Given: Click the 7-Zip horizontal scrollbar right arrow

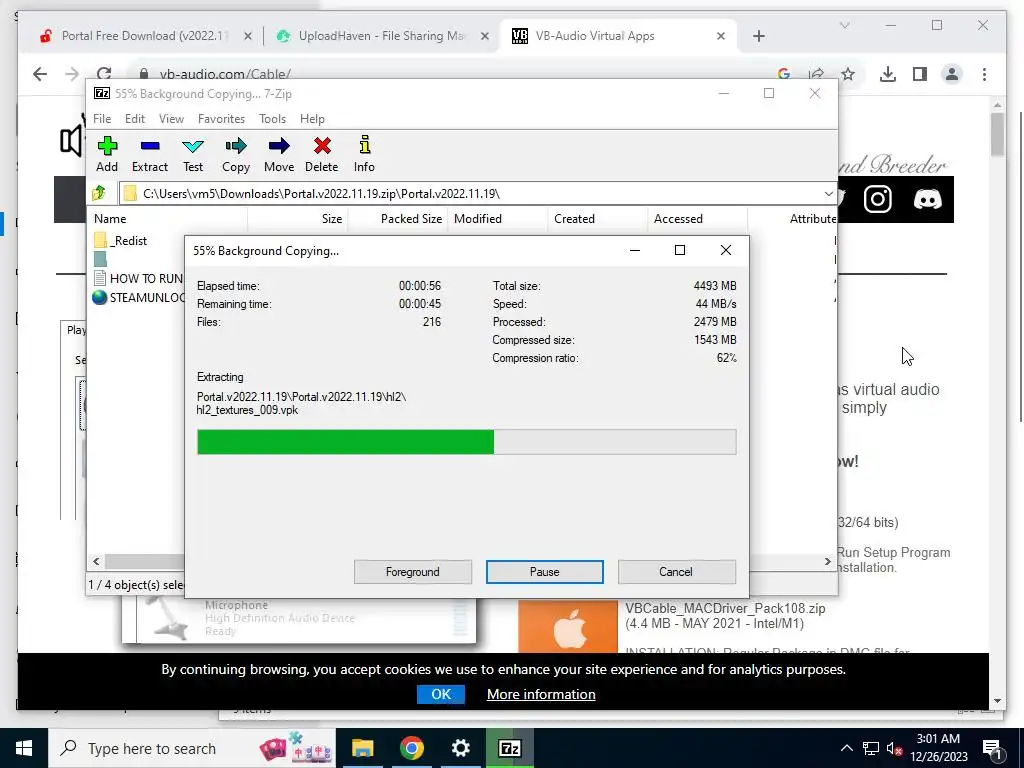Looking at the screenshot, I should [827, 562].
